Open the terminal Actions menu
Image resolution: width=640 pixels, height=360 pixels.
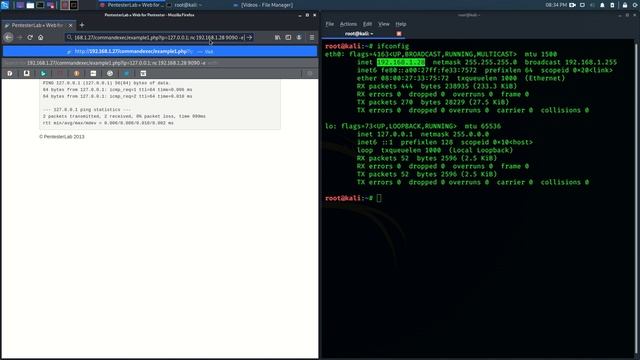348,24
